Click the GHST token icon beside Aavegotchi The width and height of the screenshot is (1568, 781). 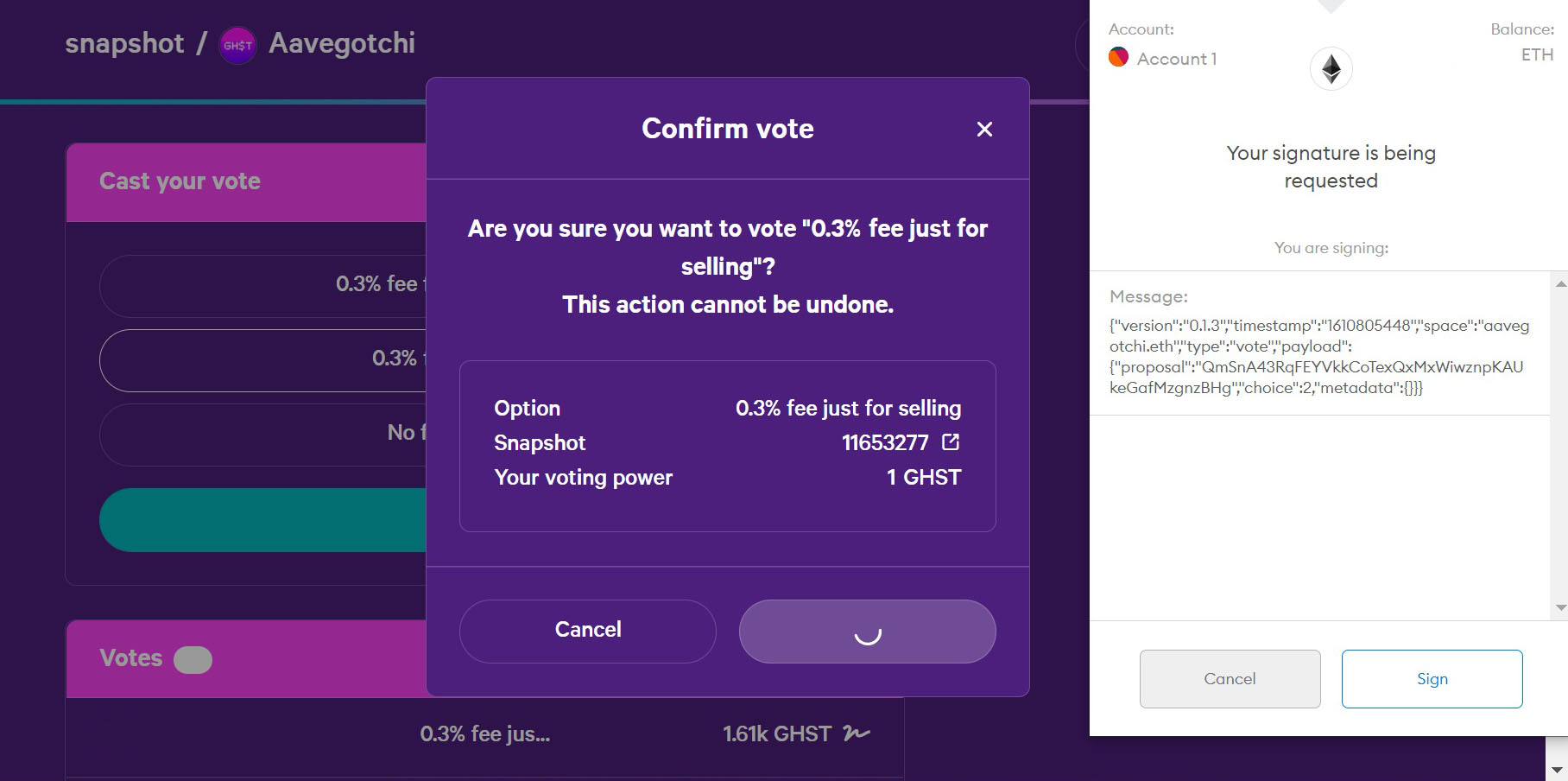237,44
